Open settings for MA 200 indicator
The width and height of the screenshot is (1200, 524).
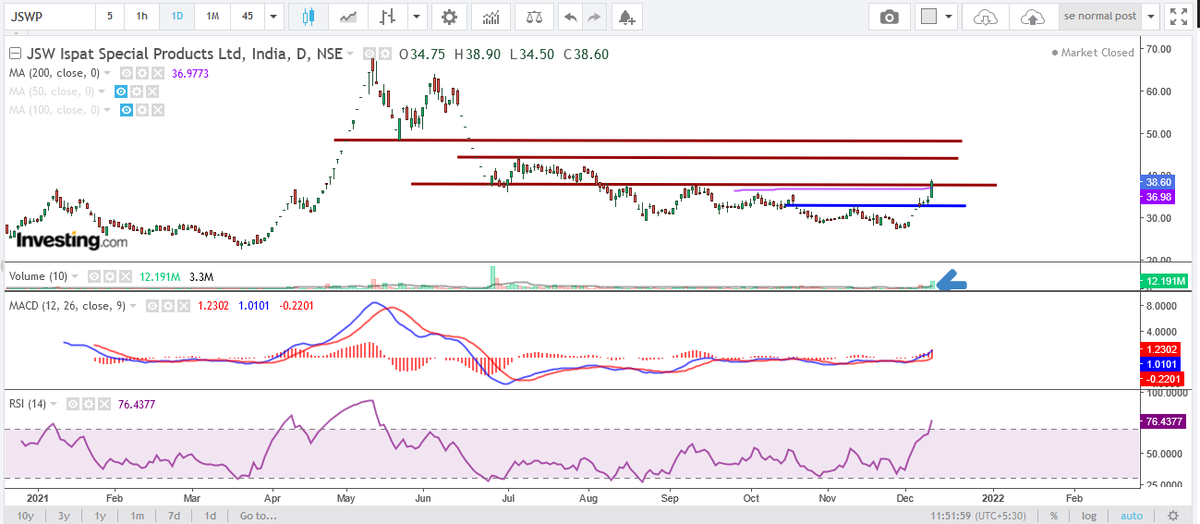[142, 73]
